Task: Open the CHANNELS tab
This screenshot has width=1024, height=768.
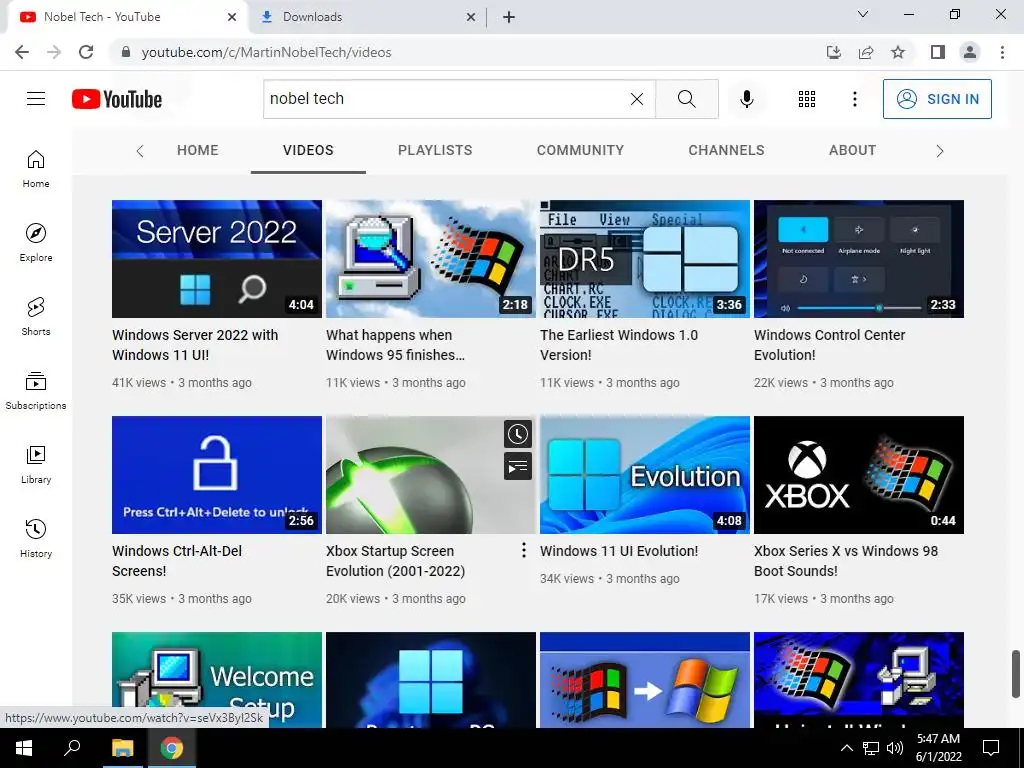Action: point(726,150)
